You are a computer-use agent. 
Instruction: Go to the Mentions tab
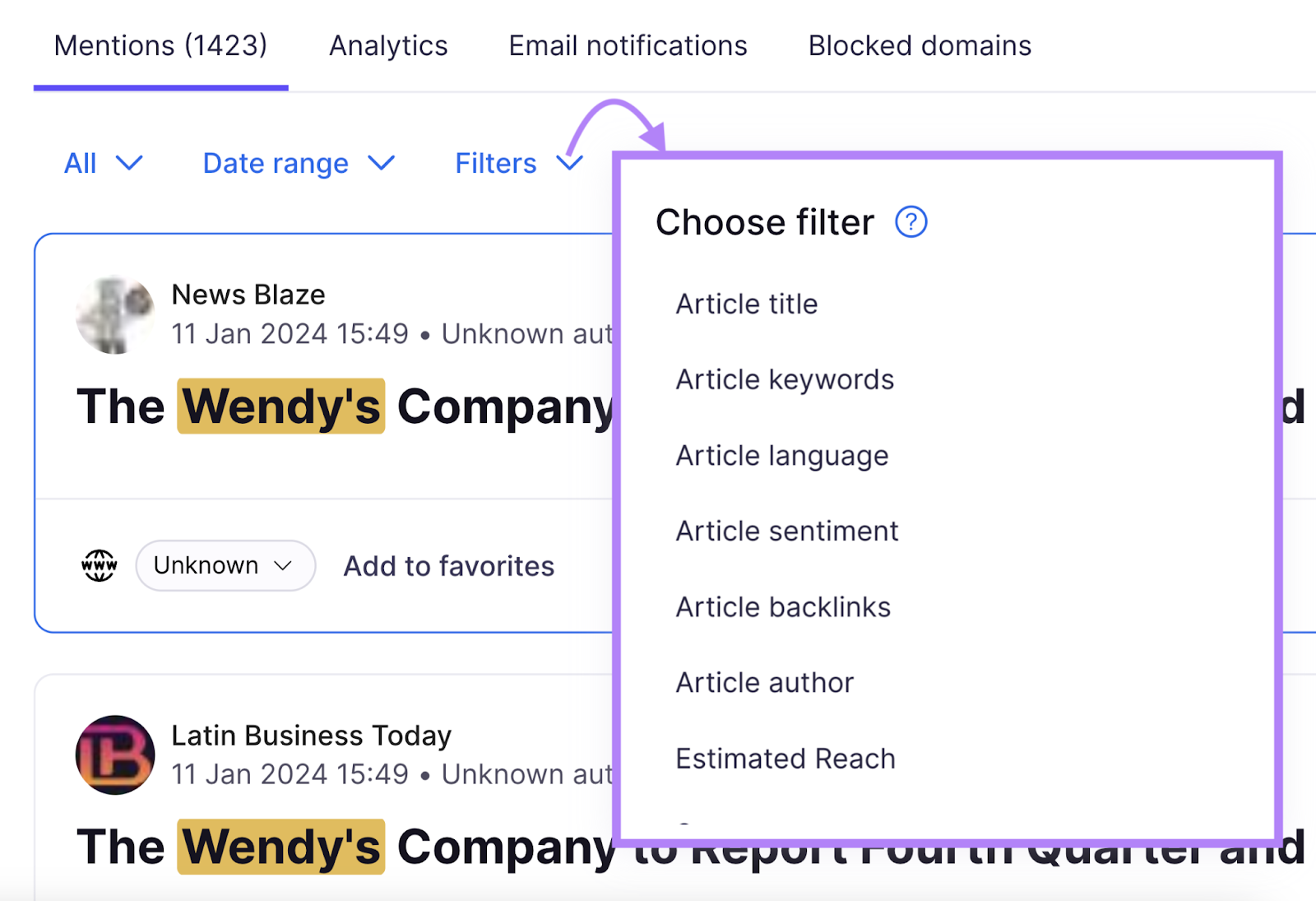(x=160, y=45)
